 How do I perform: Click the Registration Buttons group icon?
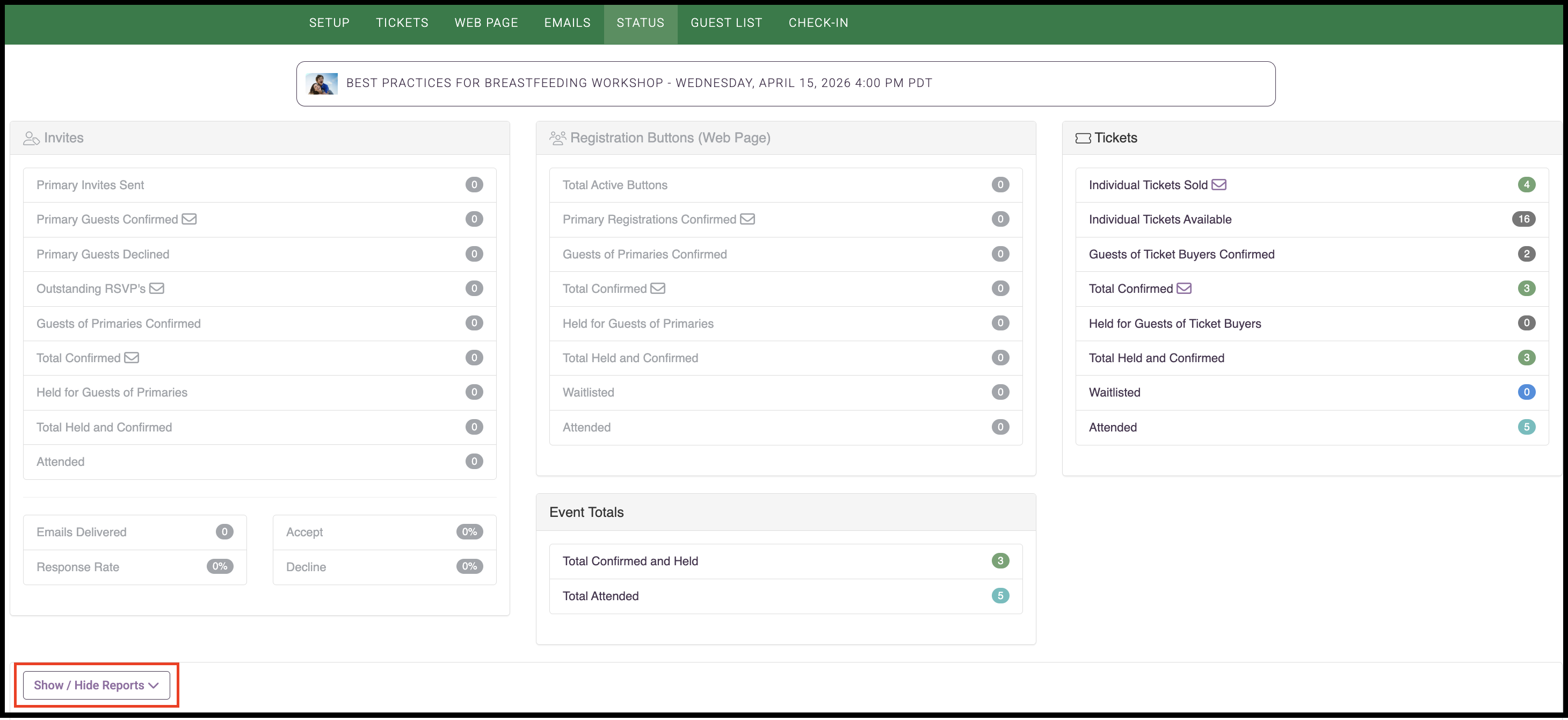coord(557,138)
